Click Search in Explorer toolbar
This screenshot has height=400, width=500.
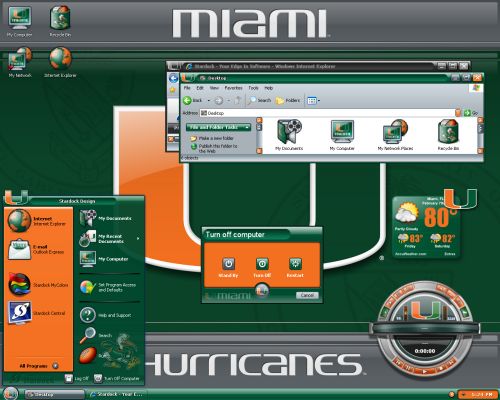coord(260,100)
